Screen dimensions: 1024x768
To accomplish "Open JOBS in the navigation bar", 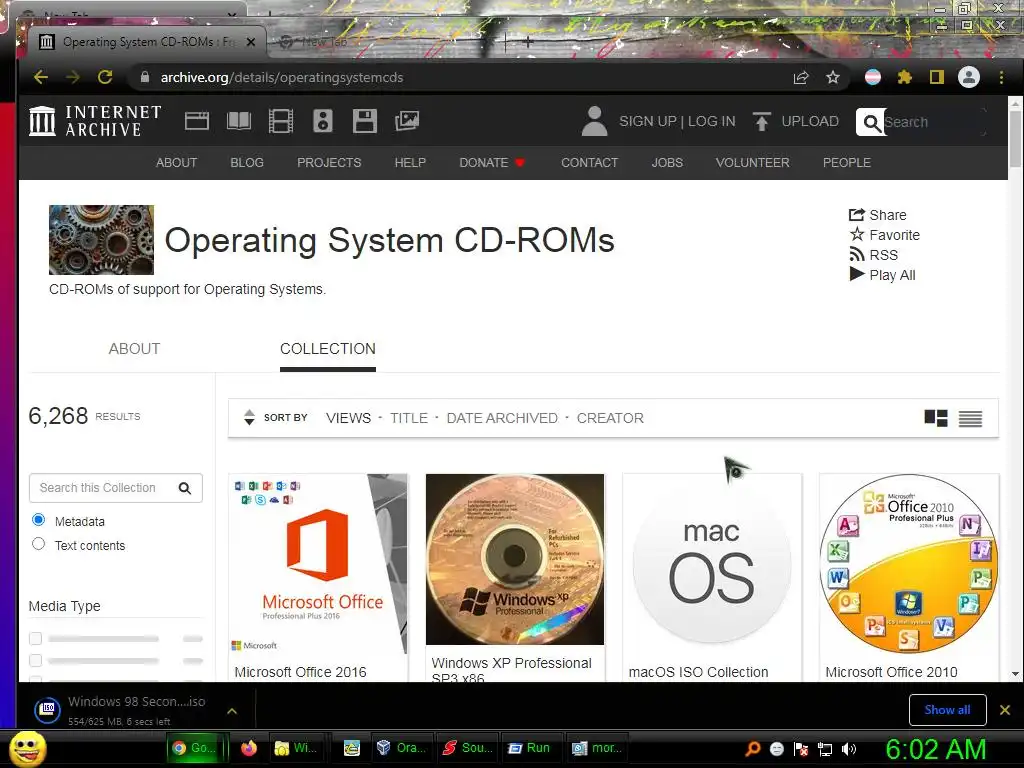I will click(667, 163).
